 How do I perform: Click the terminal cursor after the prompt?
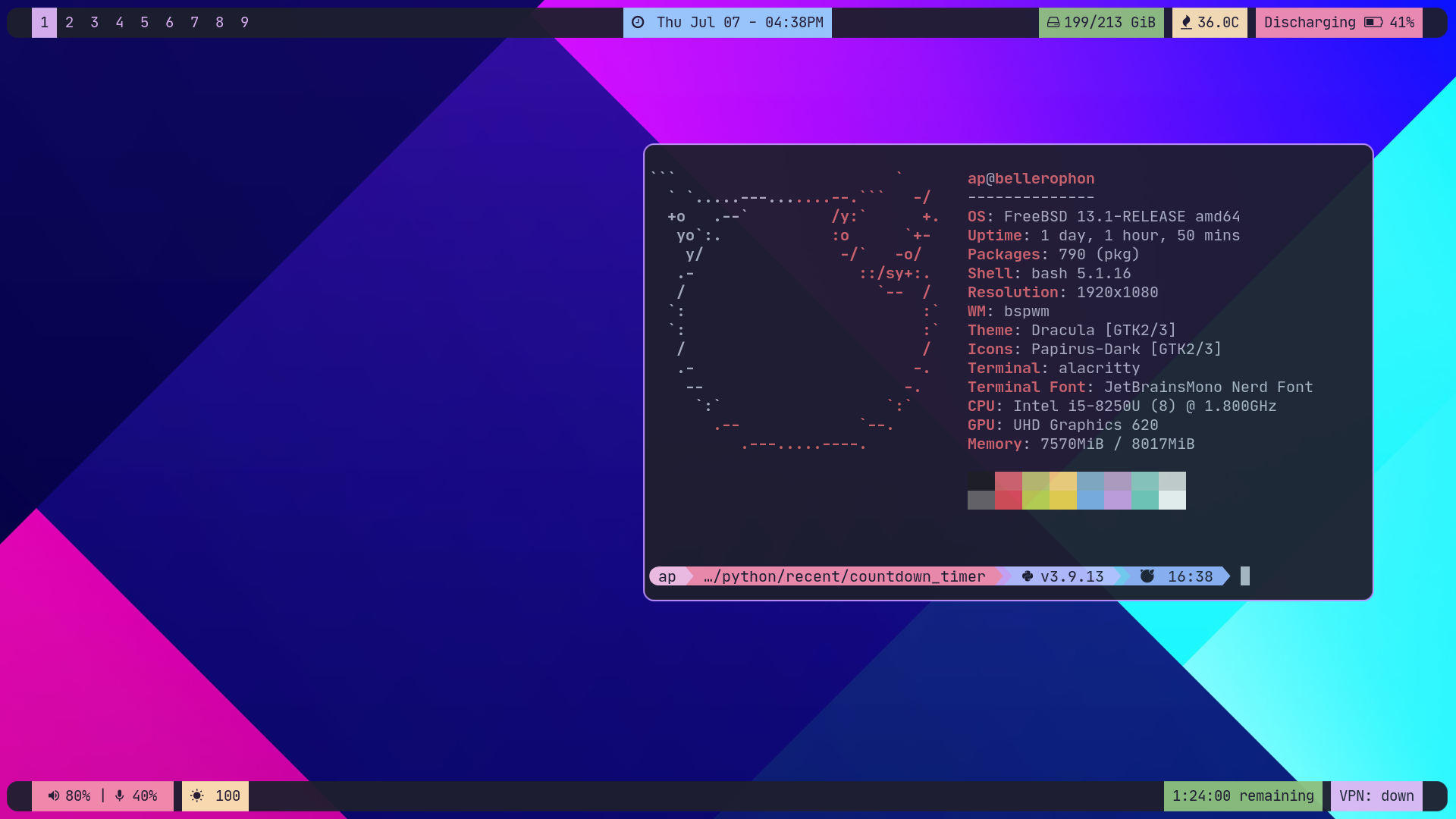[x=1244, y=576]
